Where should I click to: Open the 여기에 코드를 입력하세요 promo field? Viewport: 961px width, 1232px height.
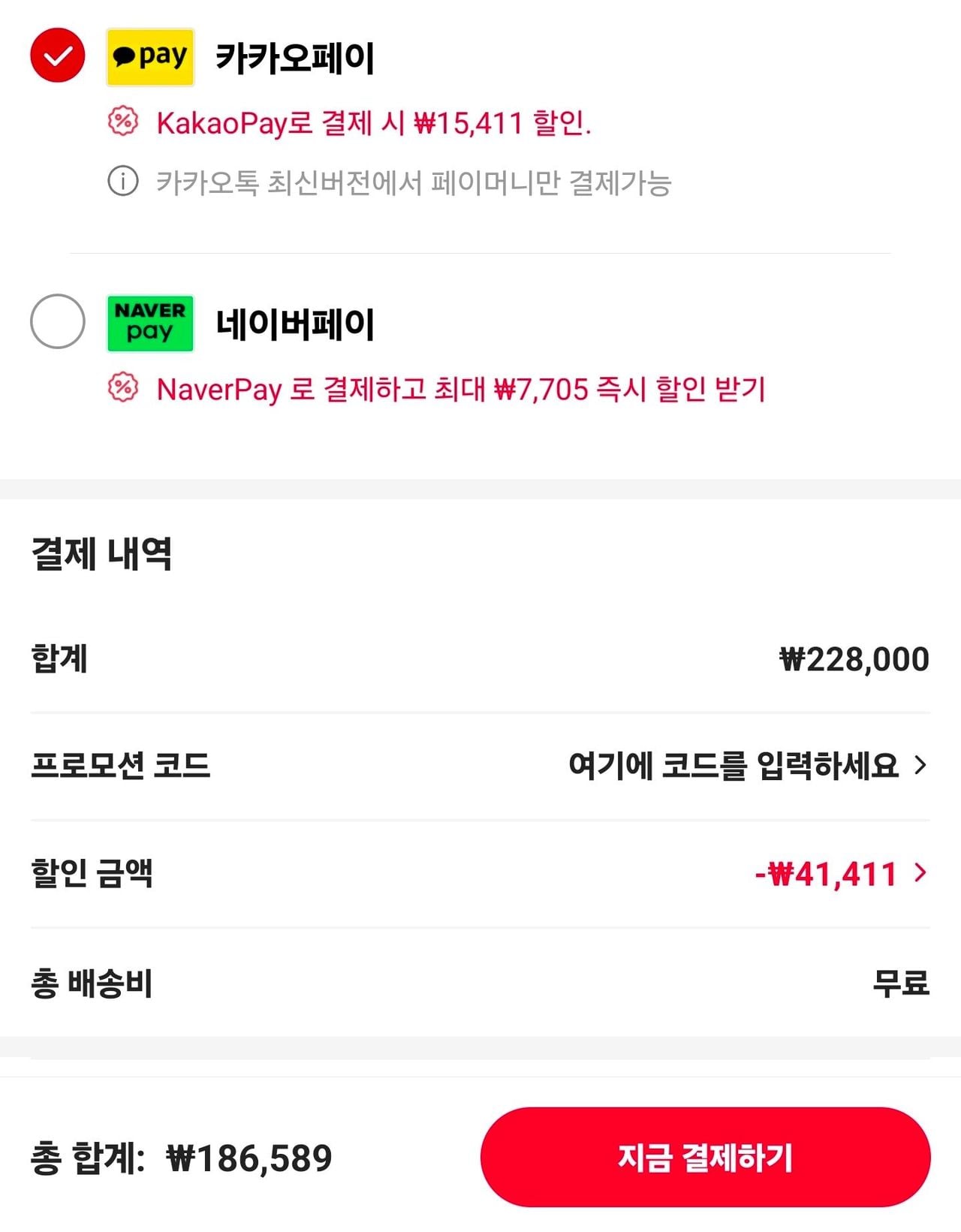pyautogui.click(x=733, y=765)
